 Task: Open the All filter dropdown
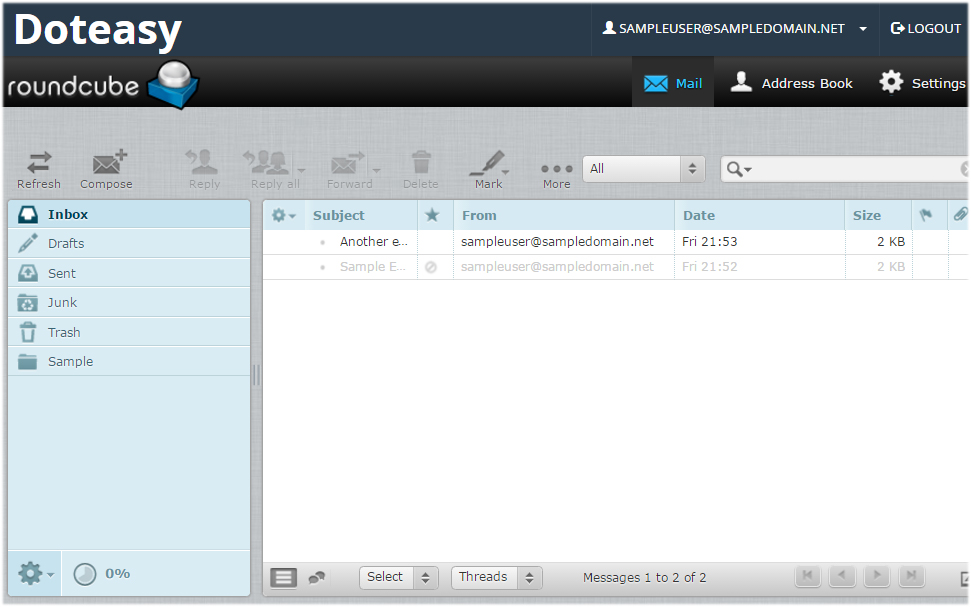[x=643, y=169]
